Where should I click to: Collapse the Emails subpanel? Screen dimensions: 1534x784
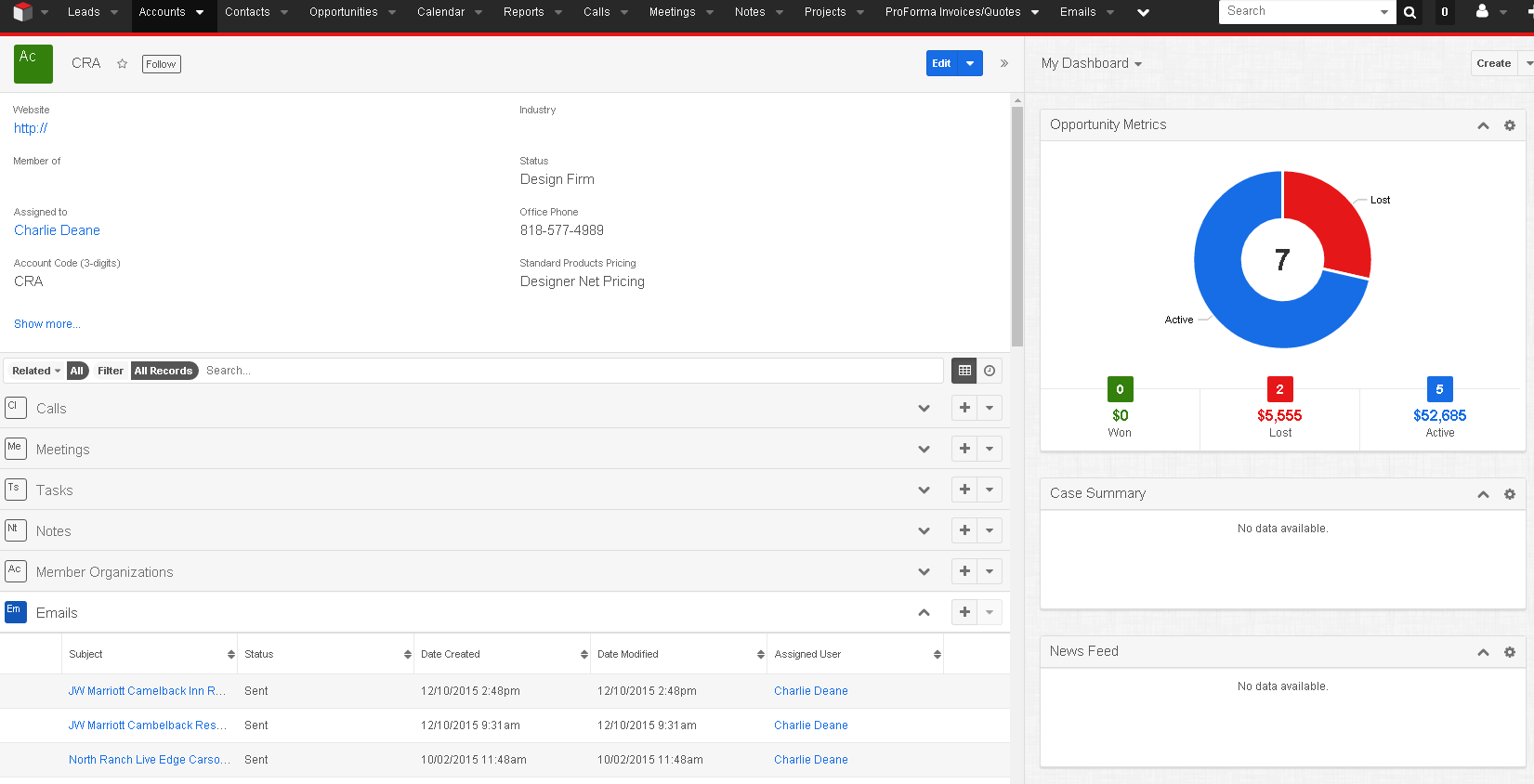tap(924, 612)
